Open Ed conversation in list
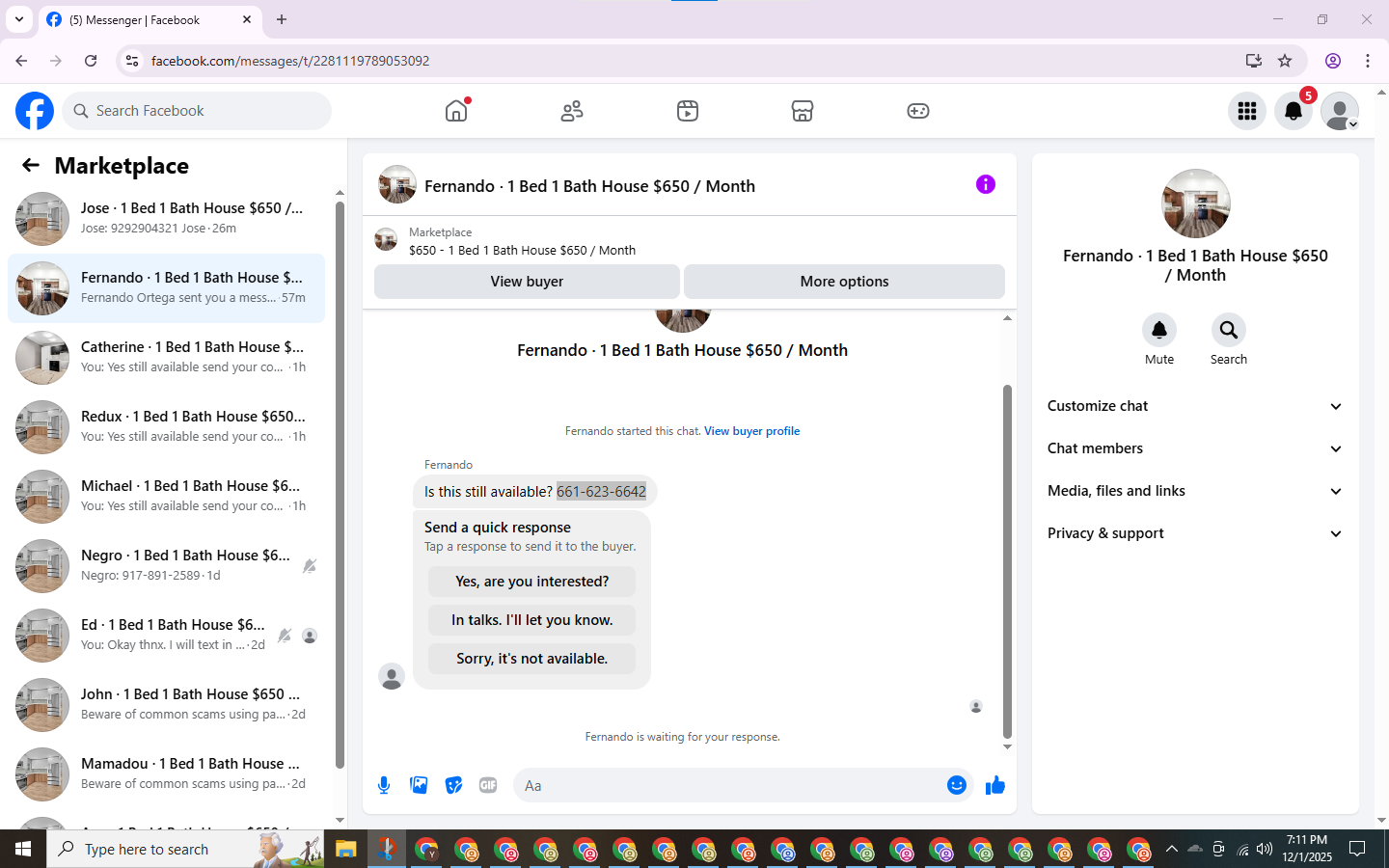This screenshot has width=1389, height=868. click(x=166, y=636)
